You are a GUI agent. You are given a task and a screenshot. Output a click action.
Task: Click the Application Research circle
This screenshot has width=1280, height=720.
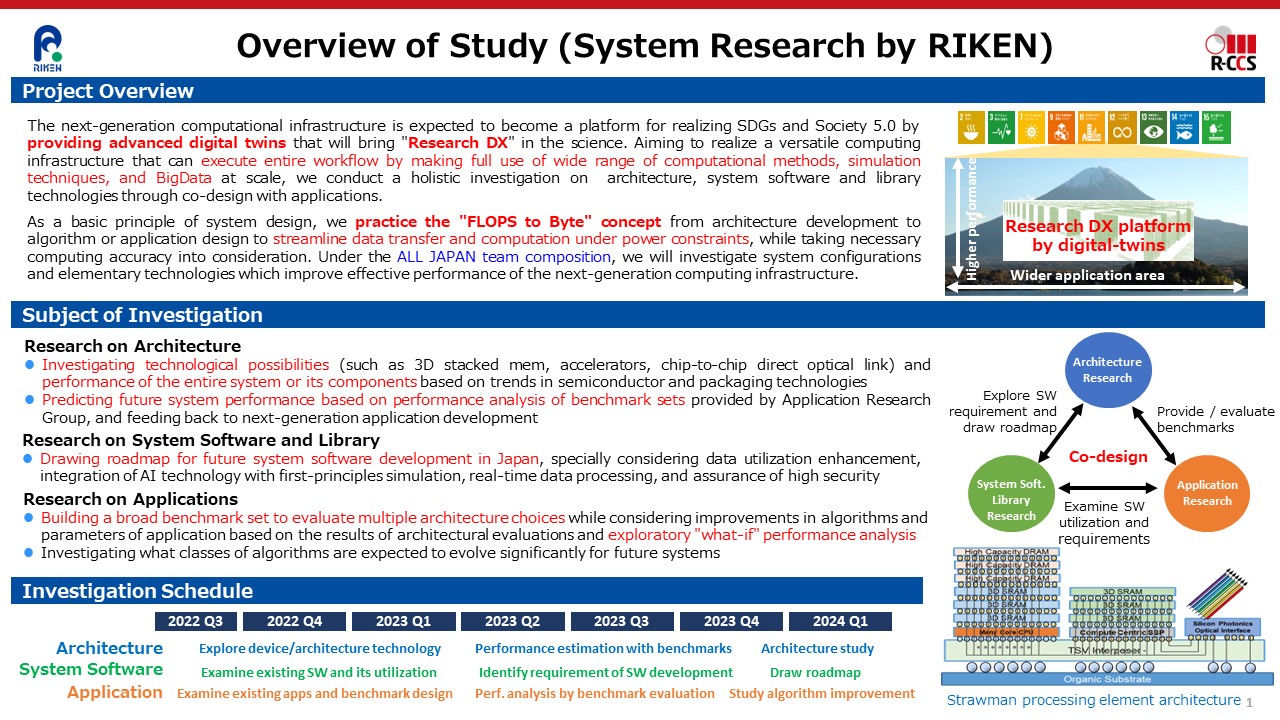(1207, 493)
